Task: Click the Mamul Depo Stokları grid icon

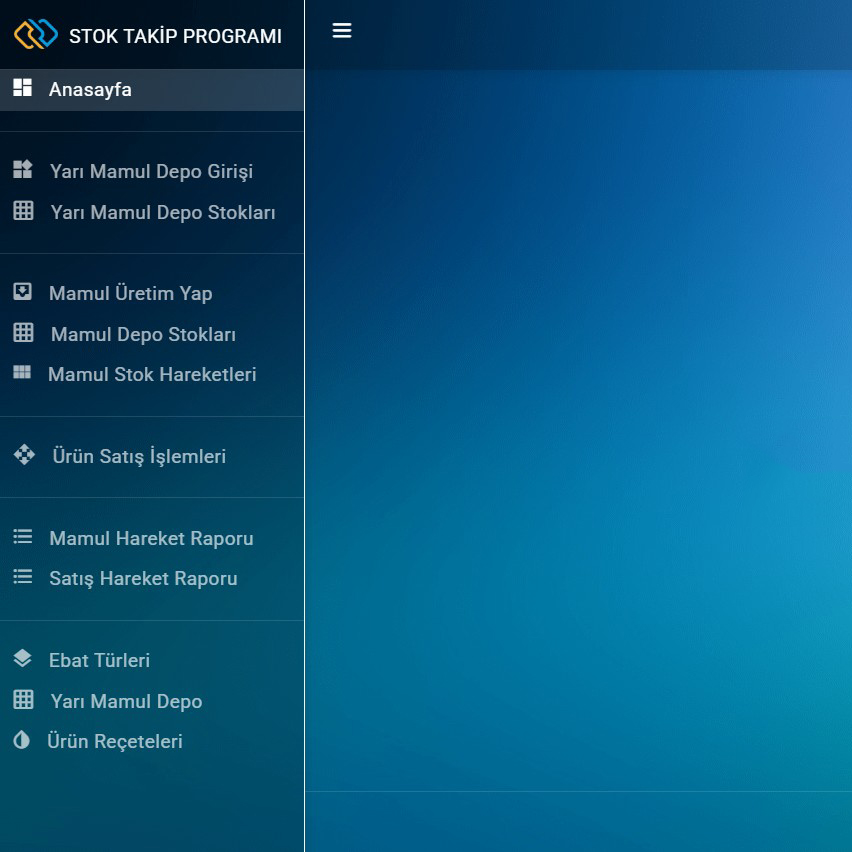Action: click(23, 332)
